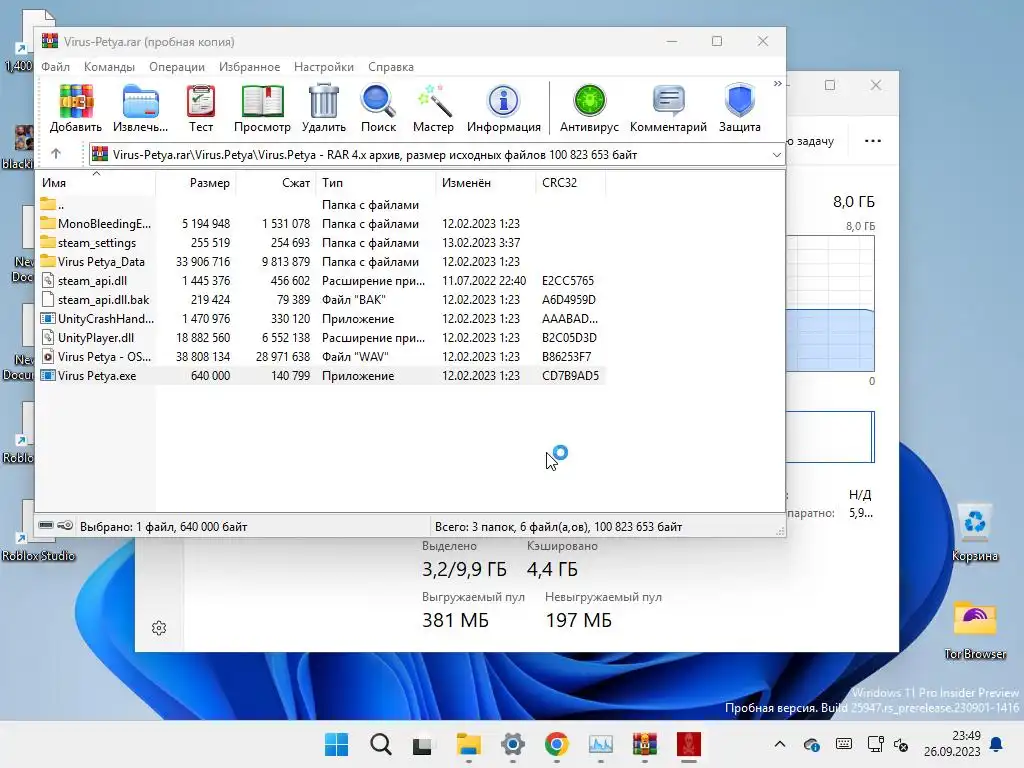Open the archive path dropdown arrow
Image resolution: width=1024 pixels, height=768 pixels.
(x=776, y=155)
